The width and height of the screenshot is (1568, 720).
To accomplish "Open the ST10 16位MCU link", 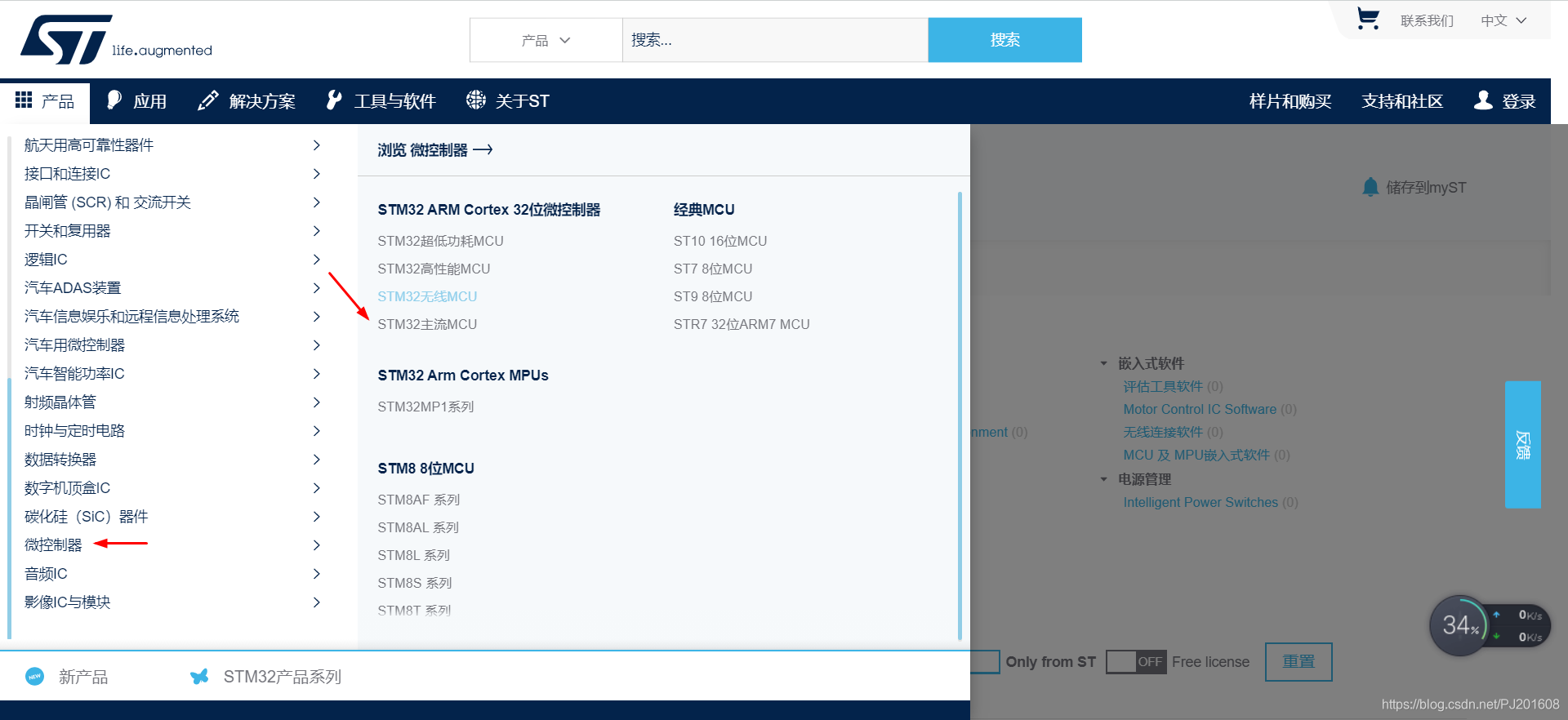I will click(x=720, y=241).
